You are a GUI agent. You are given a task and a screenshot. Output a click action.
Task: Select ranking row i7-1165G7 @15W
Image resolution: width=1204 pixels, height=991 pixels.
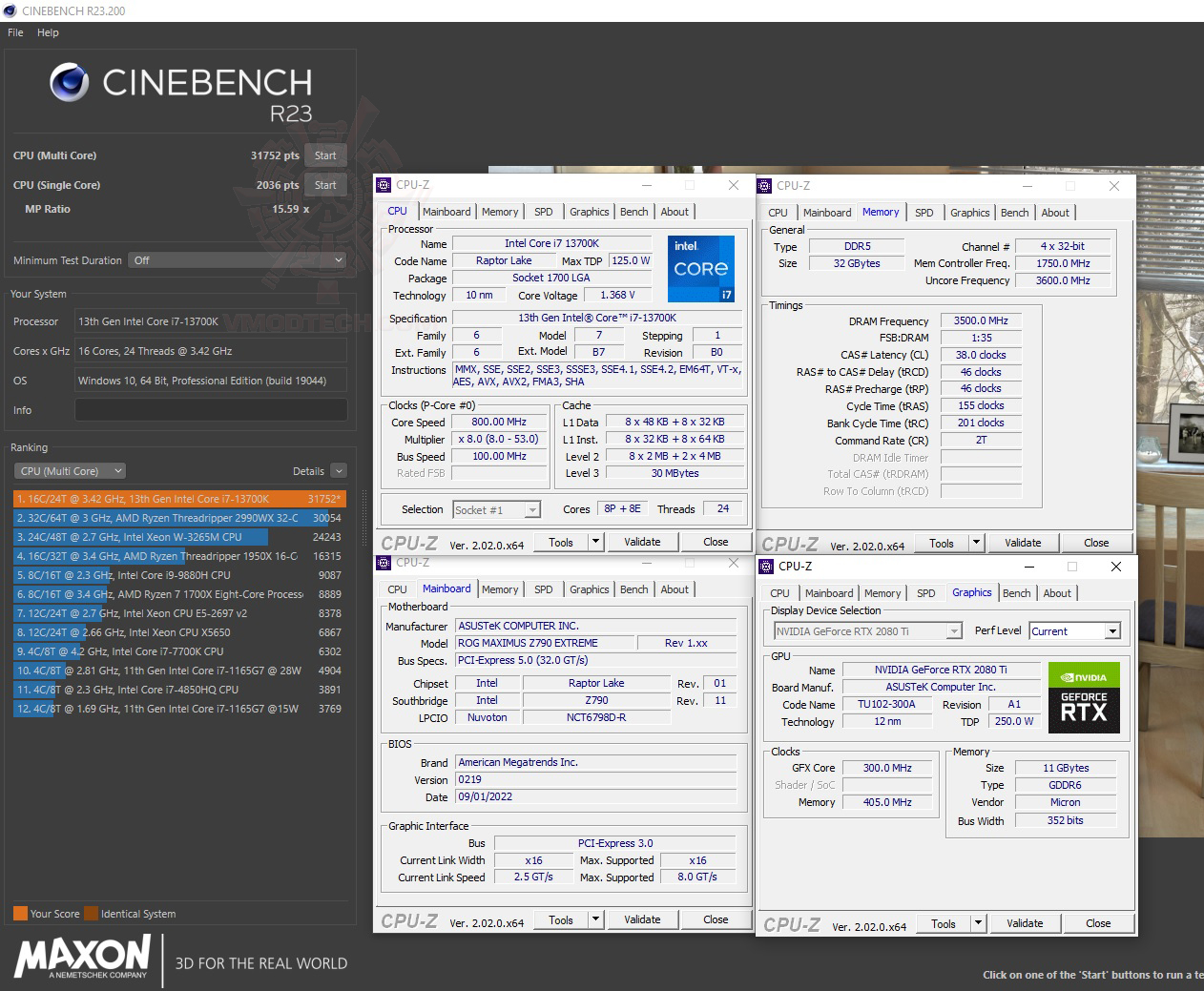coord(179,709)
